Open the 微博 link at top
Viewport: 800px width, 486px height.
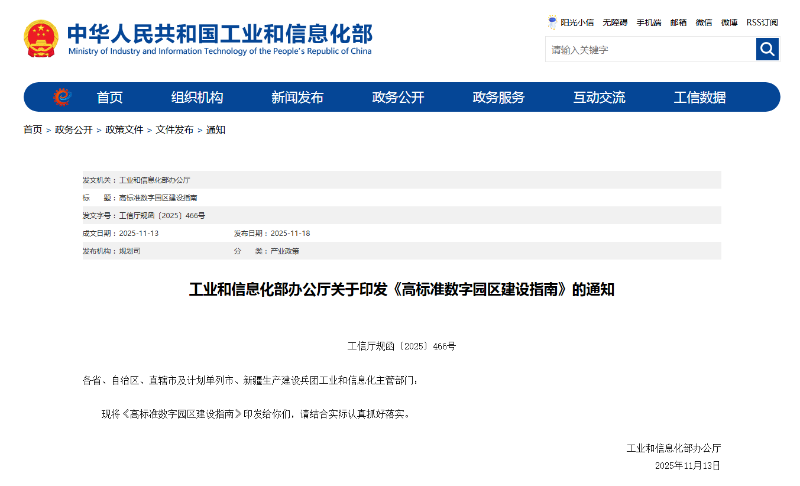[729, 22]
